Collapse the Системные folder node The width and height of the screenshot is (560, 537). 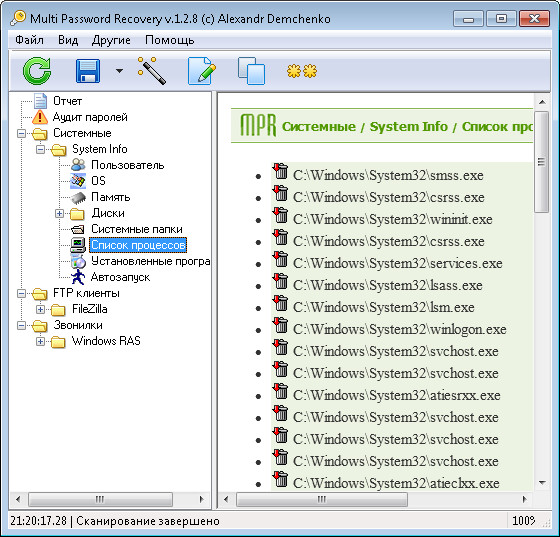click(x=21, y=134)
